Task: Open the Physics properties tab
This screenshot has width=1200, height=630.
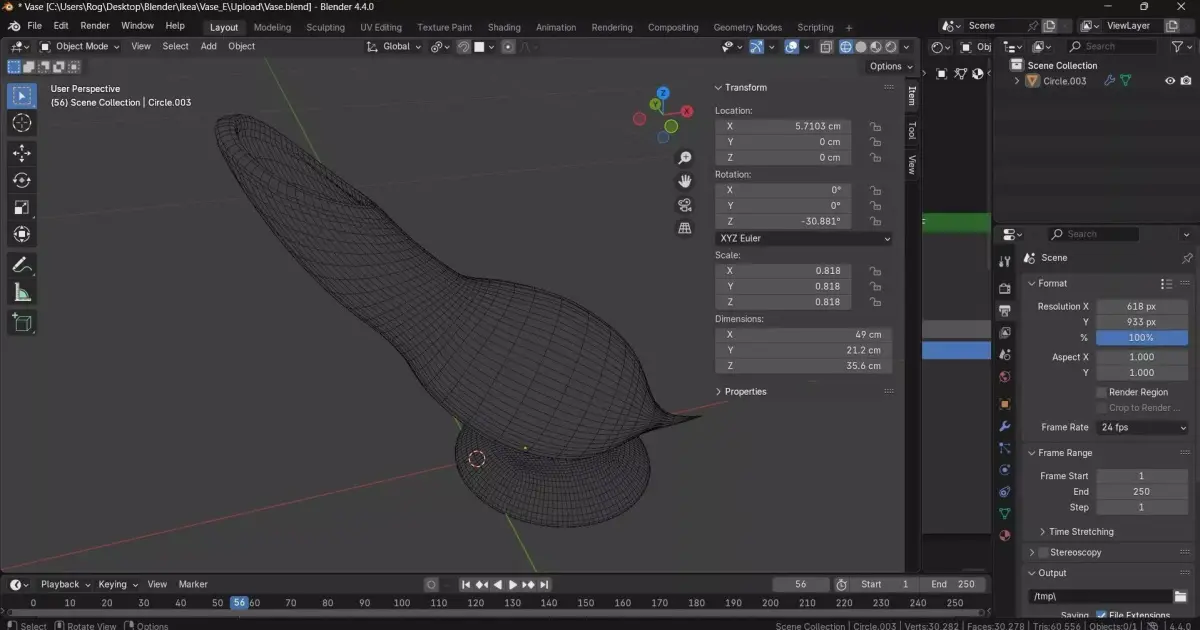Action: tap(1005, 469)
